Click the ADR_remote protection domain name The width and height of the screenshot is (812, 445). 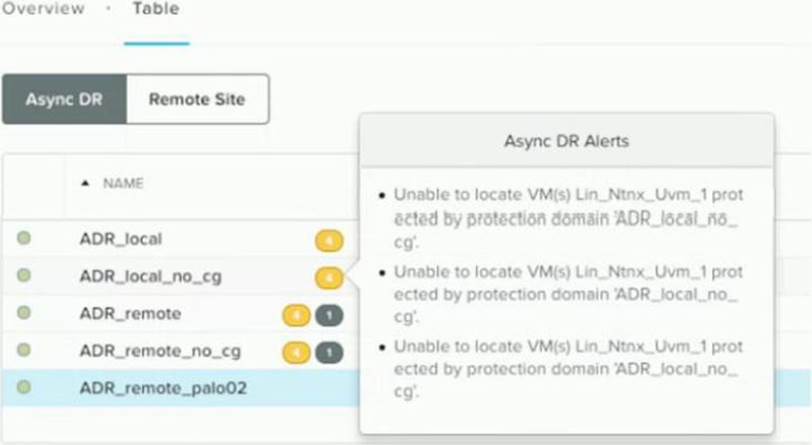point(130,314)
